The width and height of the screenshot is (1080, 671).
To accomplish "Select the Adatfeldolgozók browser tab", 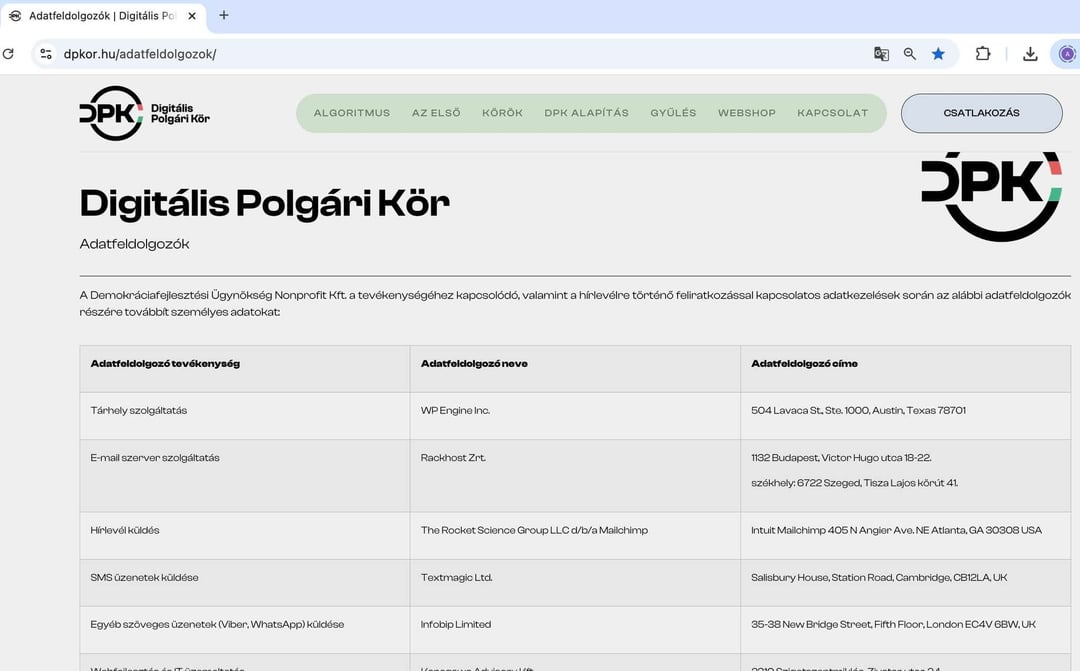I will [x=103, y=16].
